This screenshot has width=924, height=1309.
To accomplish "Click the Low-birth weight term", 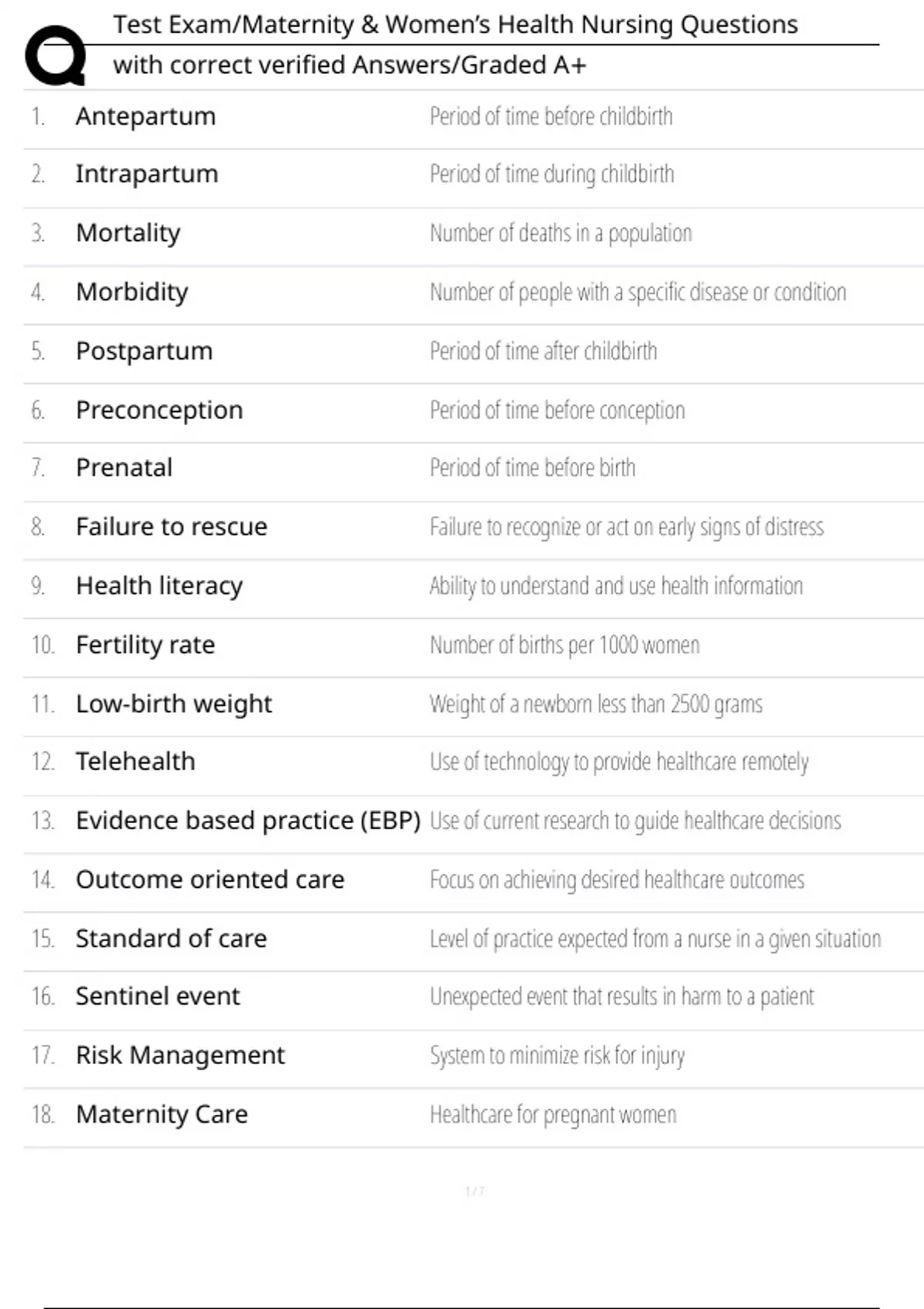I will [173, 704].
